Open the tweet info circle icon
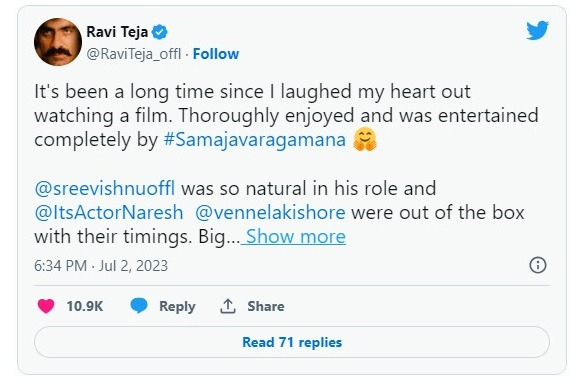 point(538,265)
